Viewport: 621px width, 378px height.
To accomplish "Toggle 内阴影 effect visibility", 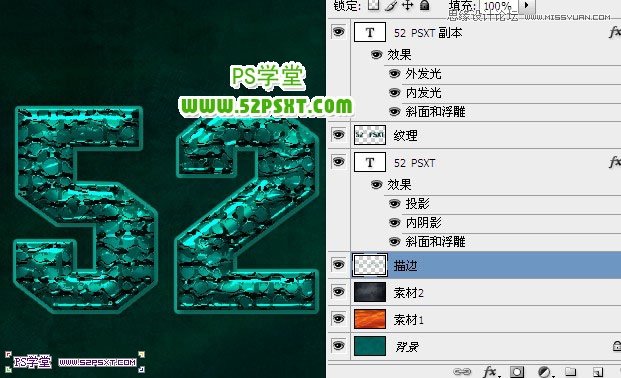I will (394, 223).
